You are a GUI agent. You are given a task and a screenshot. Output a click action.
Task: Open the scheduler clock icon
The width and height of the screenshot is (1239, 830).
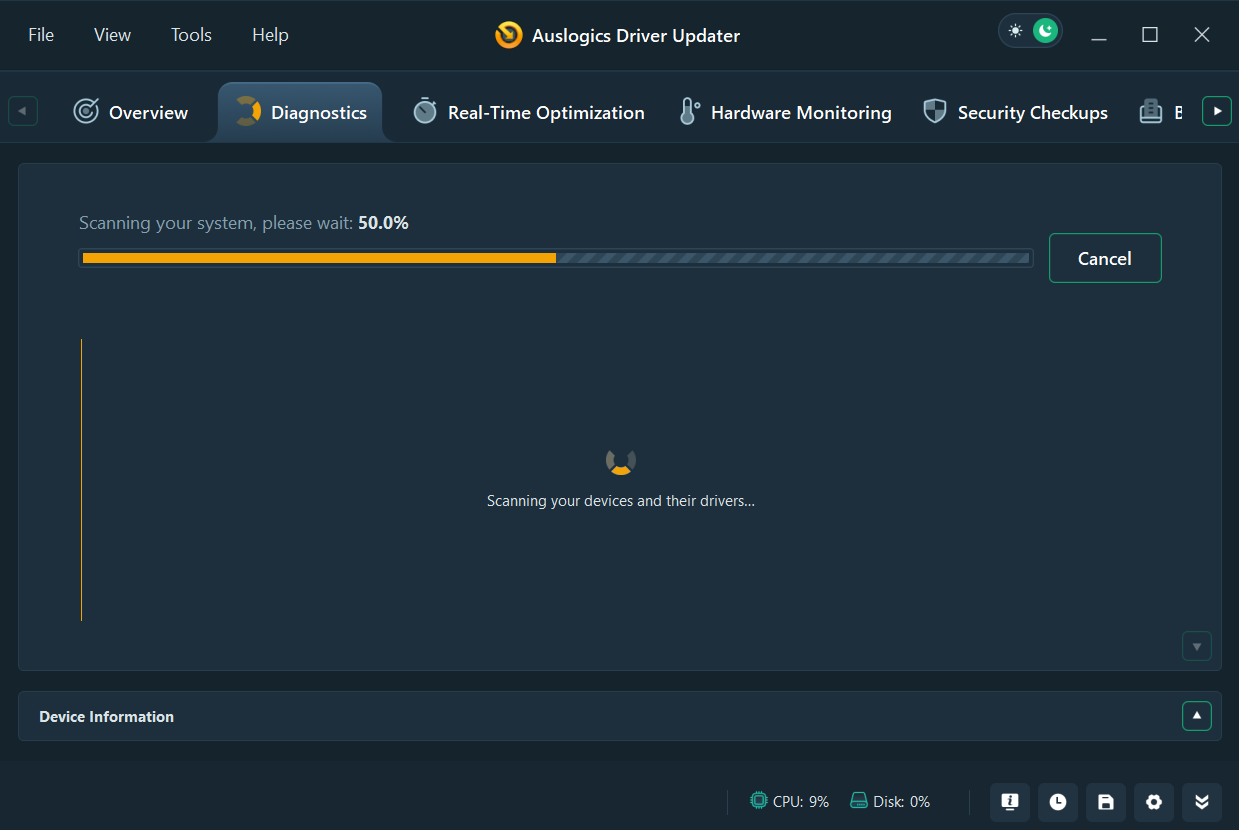[x=1058, y=802]
